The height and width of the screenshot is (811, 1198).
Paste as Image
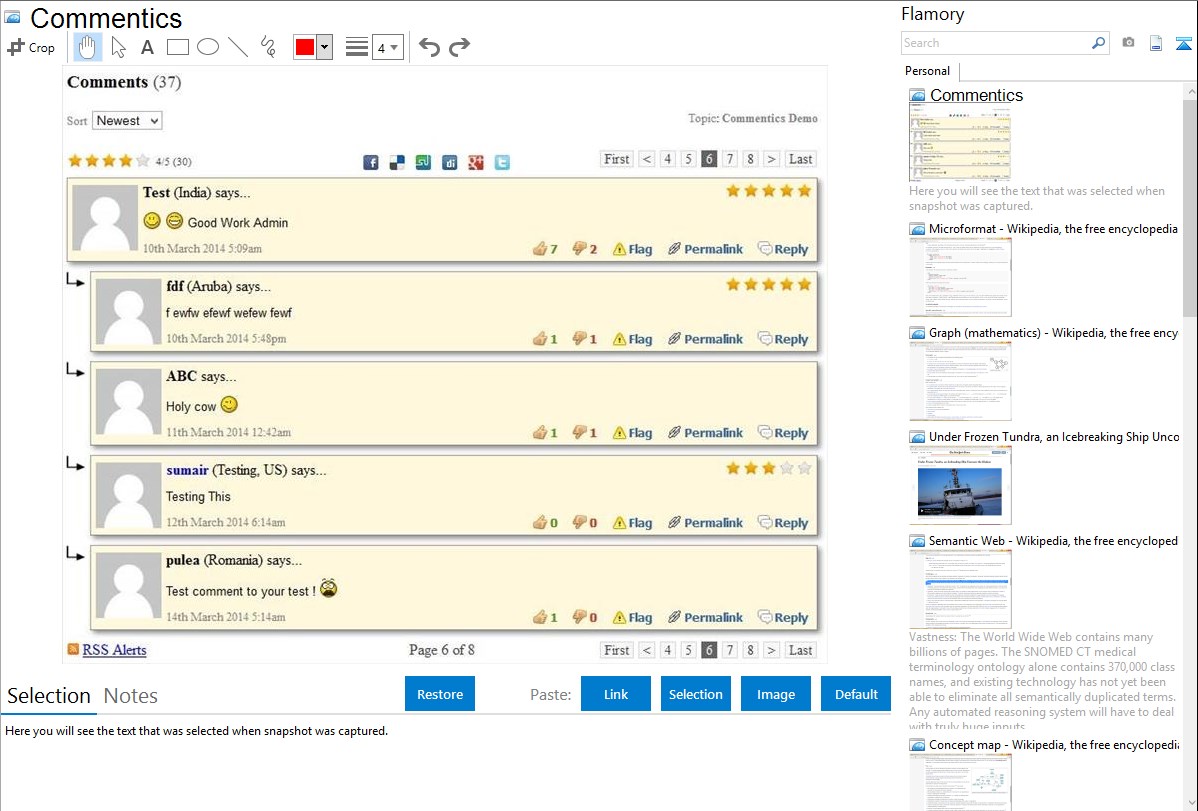tap(775, 694)
